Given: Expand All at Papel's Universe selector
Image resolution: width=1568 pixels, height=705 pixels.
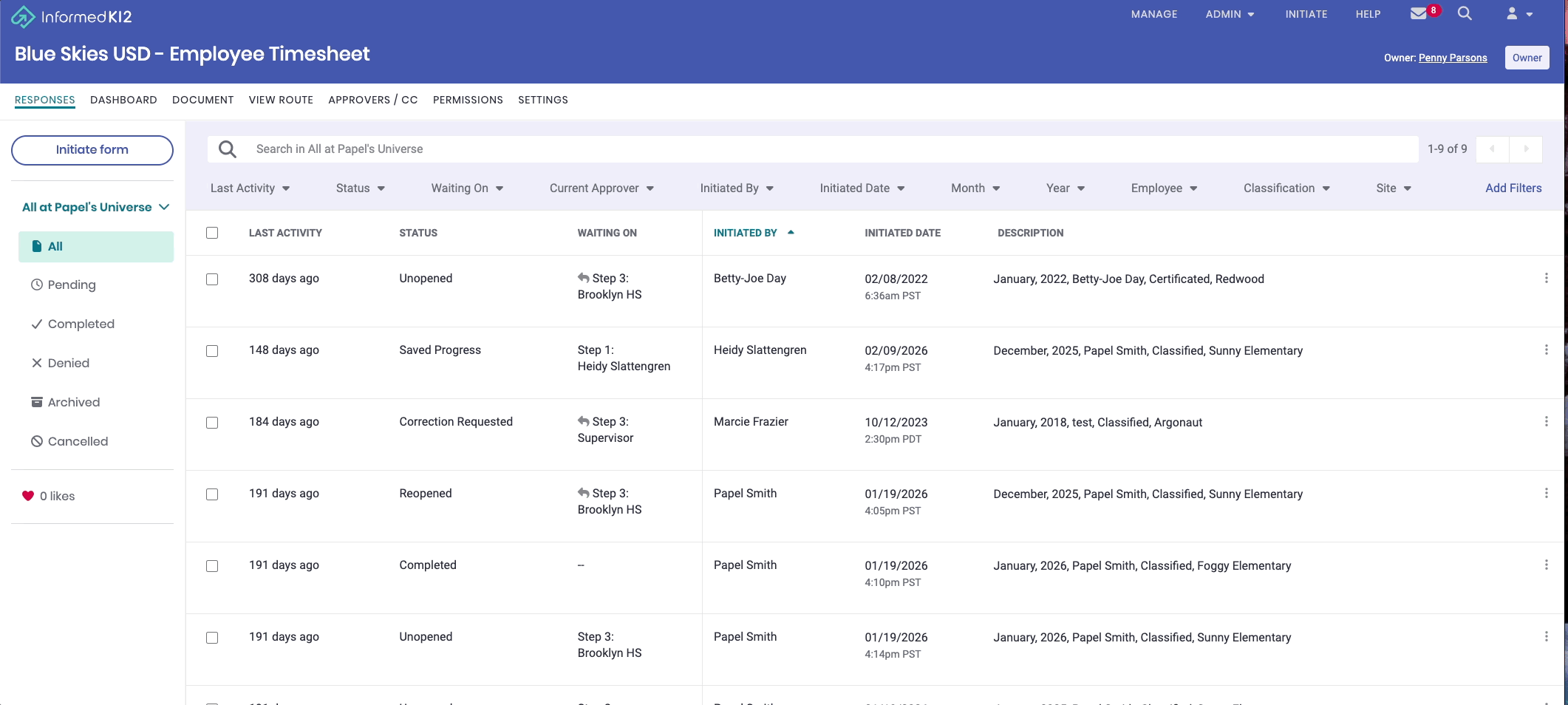Looking at the screenshot, I should coord(96,207).
